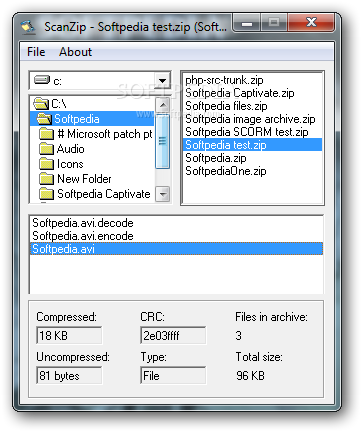This screenshot has width=362, height=432.
Task: Click the folder list scrollbar thumb
Action: point(163,141)
